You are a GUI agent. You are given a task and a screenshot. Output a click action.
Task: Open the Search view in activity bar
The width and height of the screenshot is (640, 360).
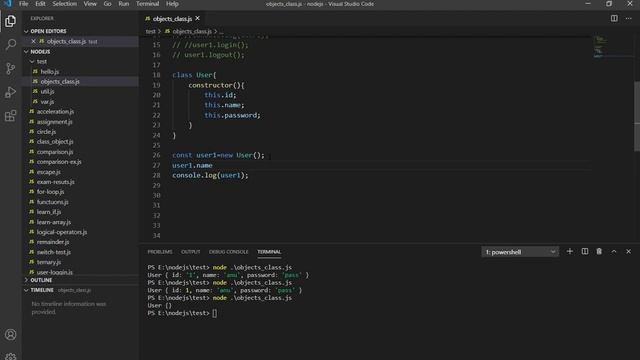coord(11,44)
